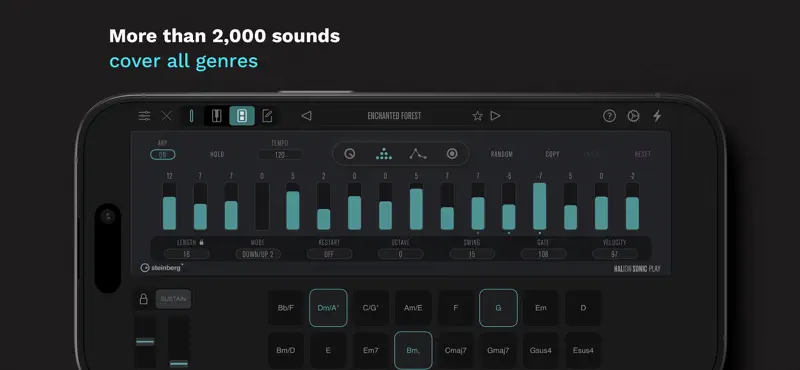The height and width of the screenshot is (370, 800).
Task: Open the Octave value field showing 0
Action: [x=401, y=254]
